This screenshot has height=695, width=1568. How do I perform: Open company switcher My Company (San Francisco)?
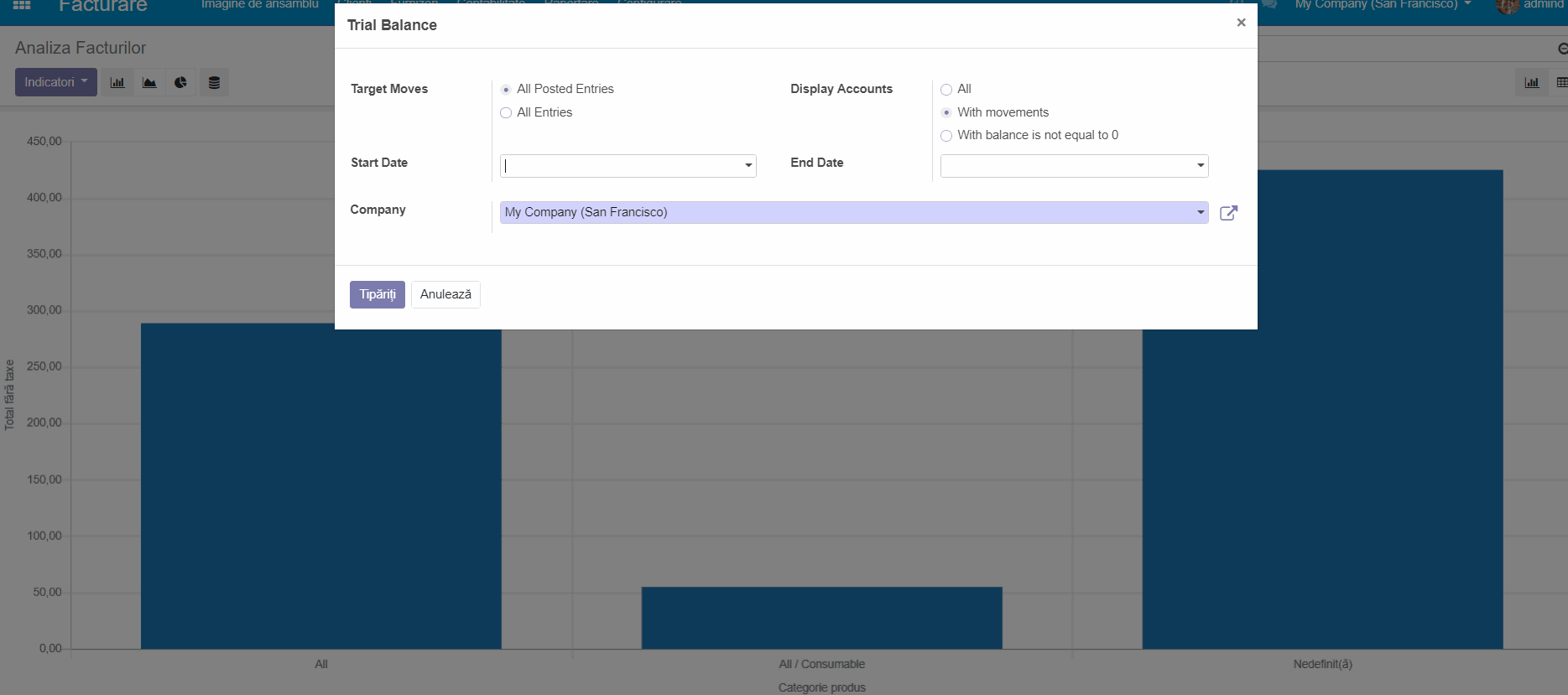(x=1383, y=5)
